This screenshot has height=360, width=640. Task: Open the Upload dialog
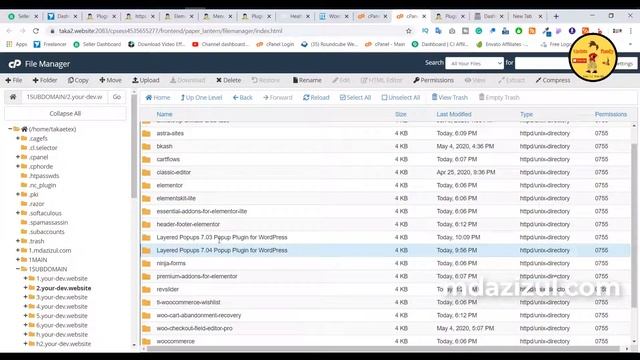pyautogui.click(x=146, y=80)
